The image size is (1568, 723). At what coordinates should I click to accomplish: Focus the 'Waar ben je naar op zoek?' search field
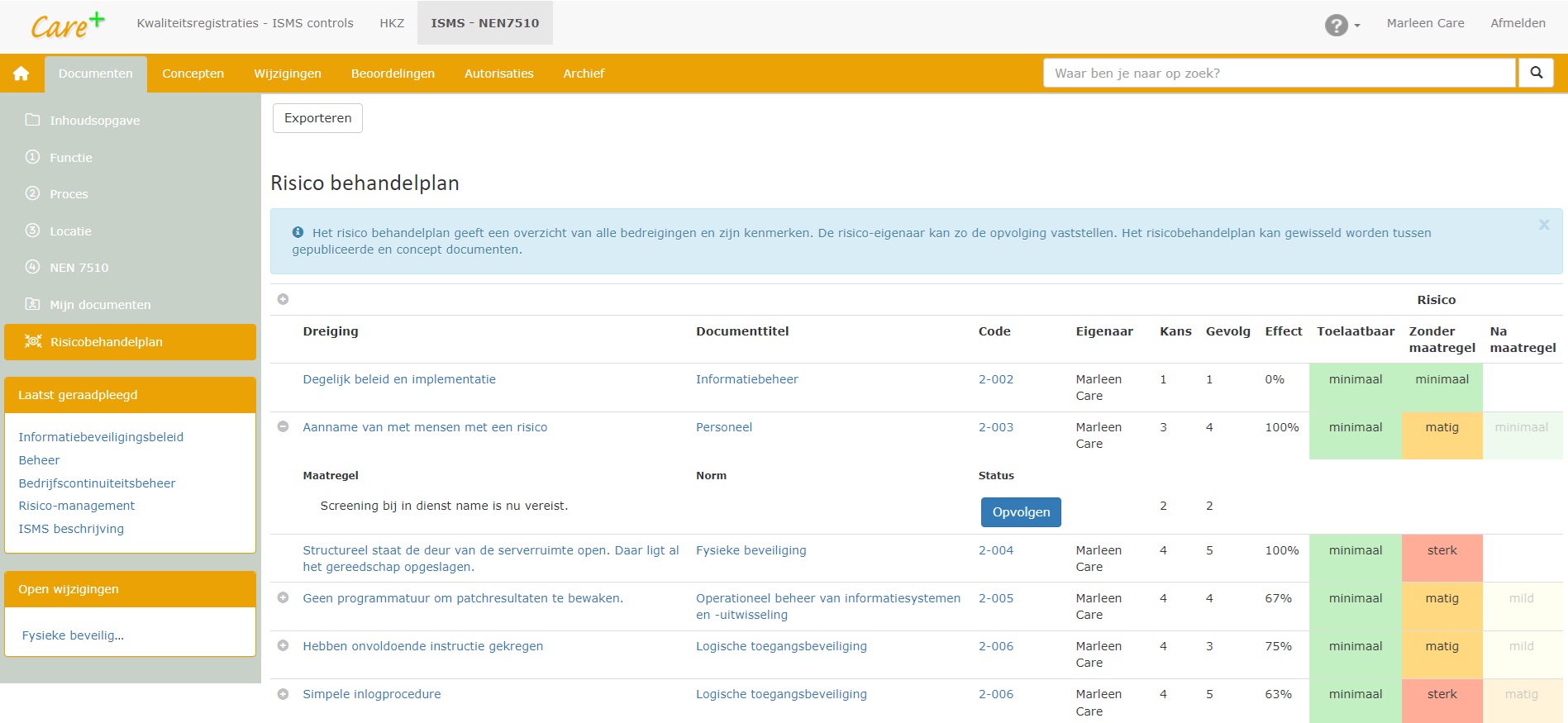coord(1280,73)
